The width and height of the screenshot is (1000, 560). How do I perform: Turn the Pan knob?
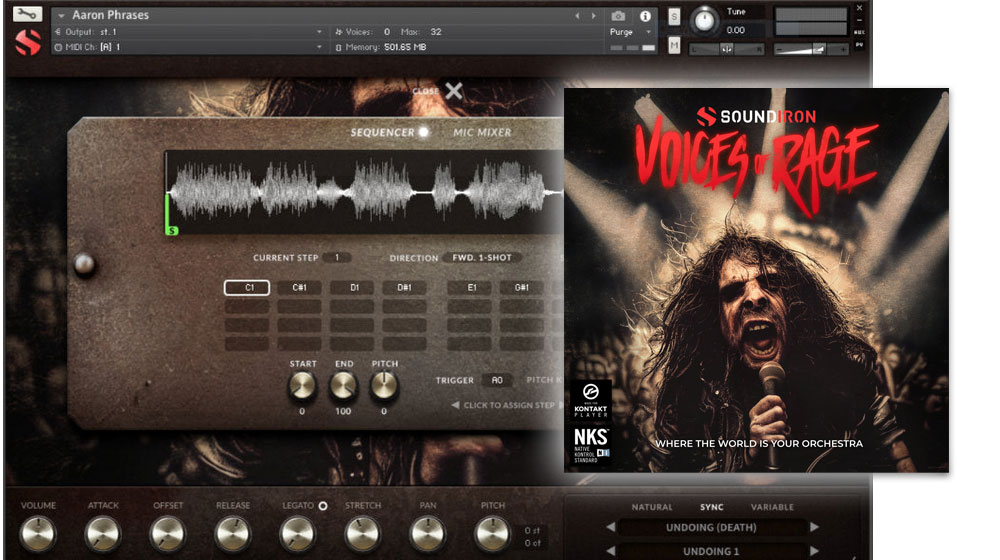(x=428, y=533)
